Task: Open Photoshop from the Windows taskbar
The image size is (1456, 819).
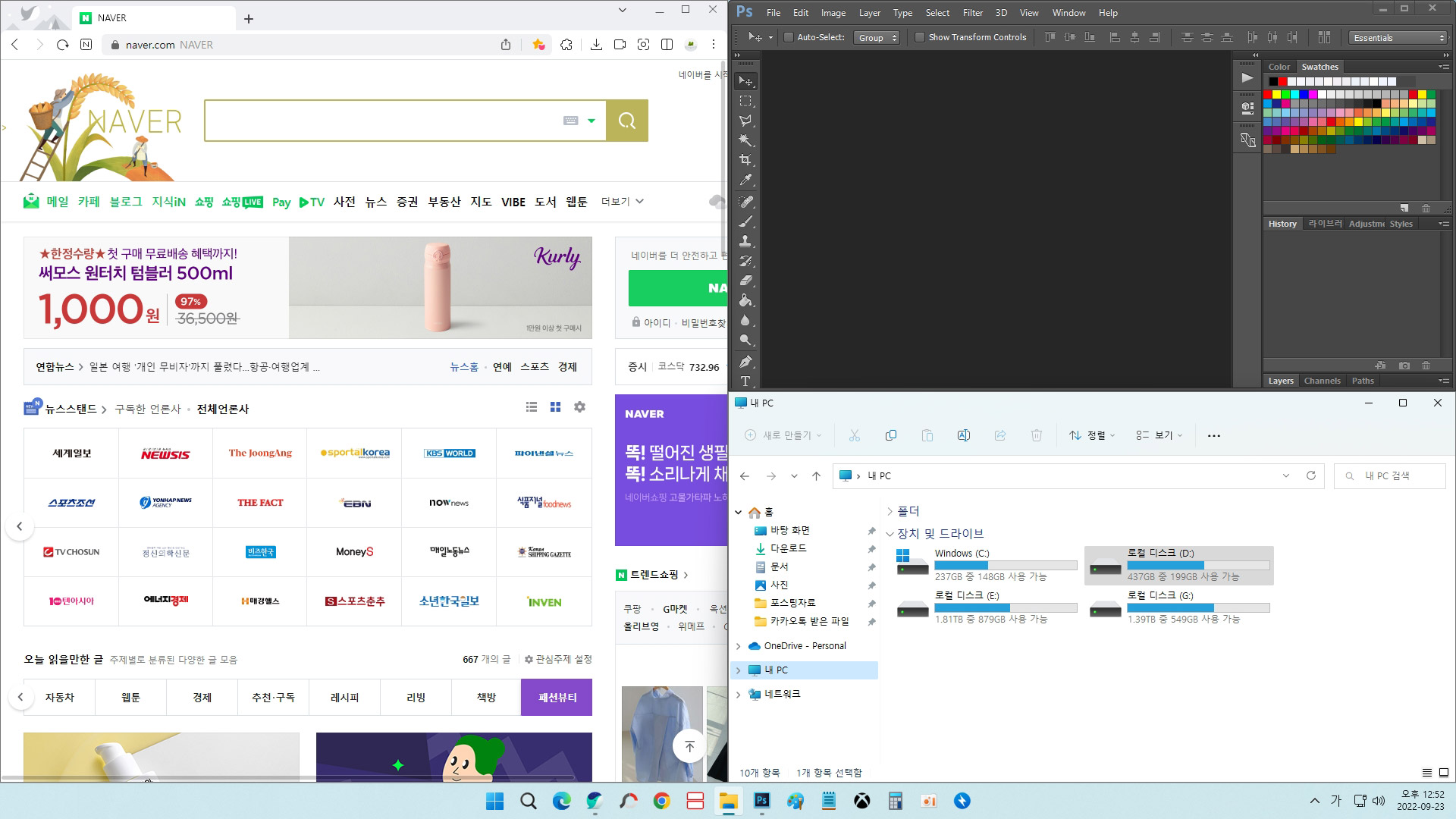Action: (x=761, y=802)
